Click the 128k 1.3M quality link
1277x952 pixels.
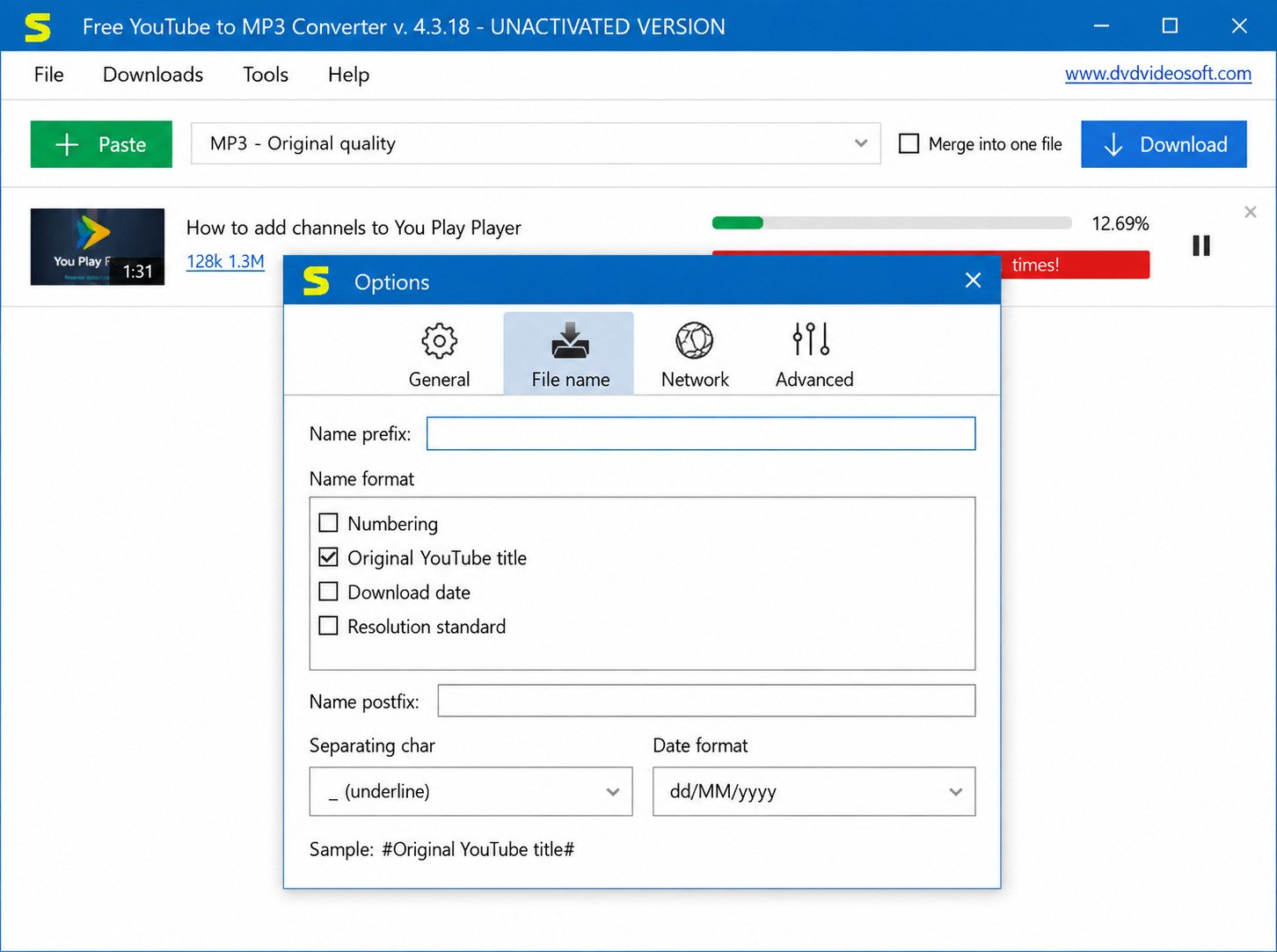pyautogui.click(x=225, y=261)
